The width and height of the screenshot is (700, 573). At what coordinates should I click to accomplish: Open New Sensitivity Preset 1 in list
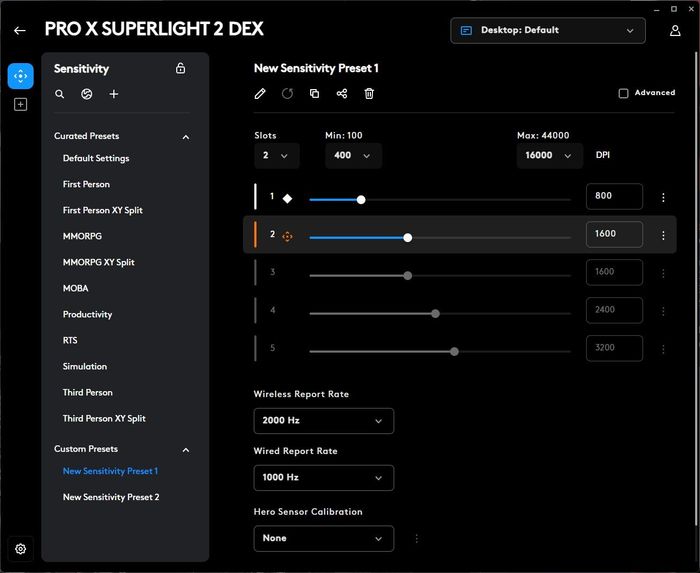coord(110,471)
